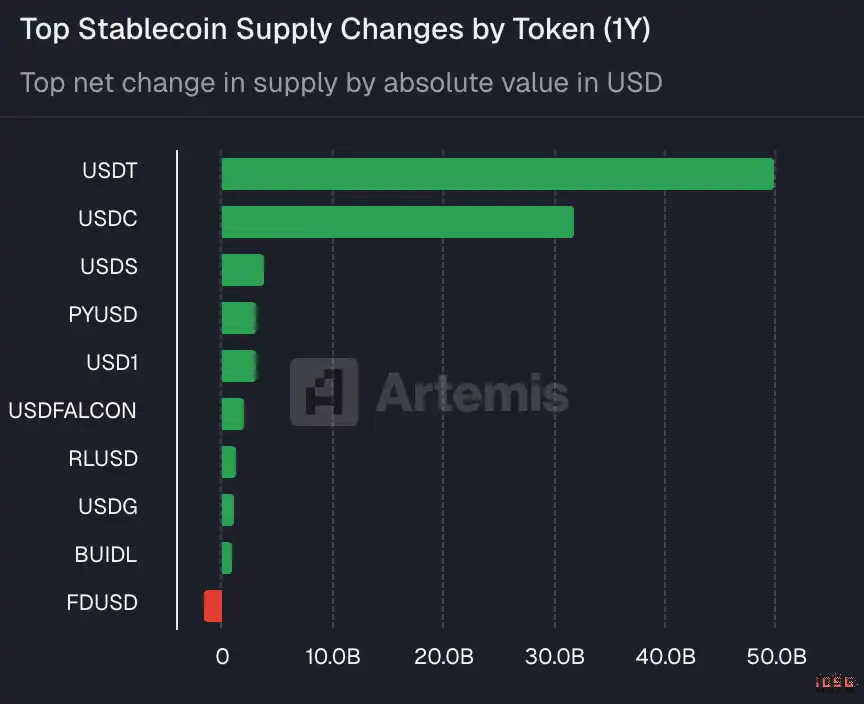Click the green USDC bar
864x704 pixels.
point(397,222)
